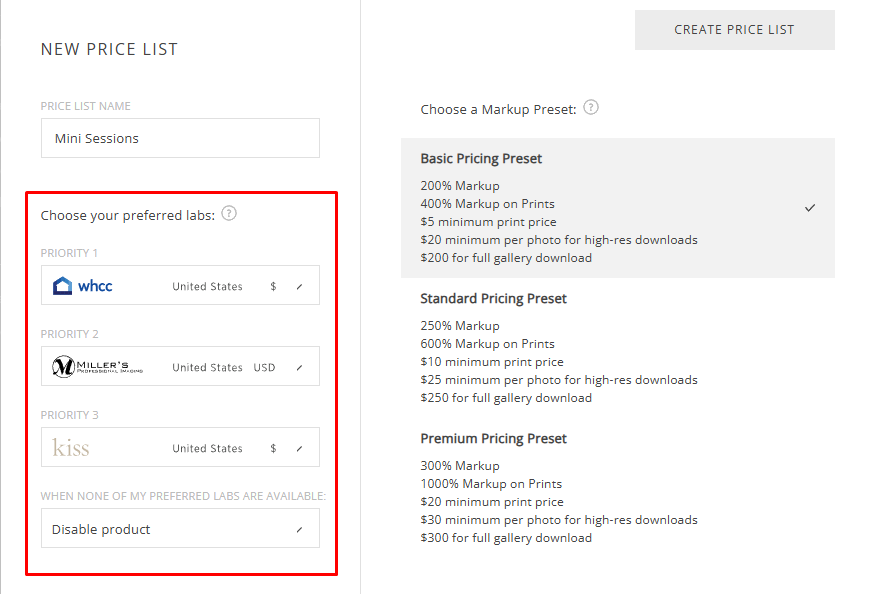Select the Standard Pricing Preset
The image size is (874, 594).
coord(617,348)
